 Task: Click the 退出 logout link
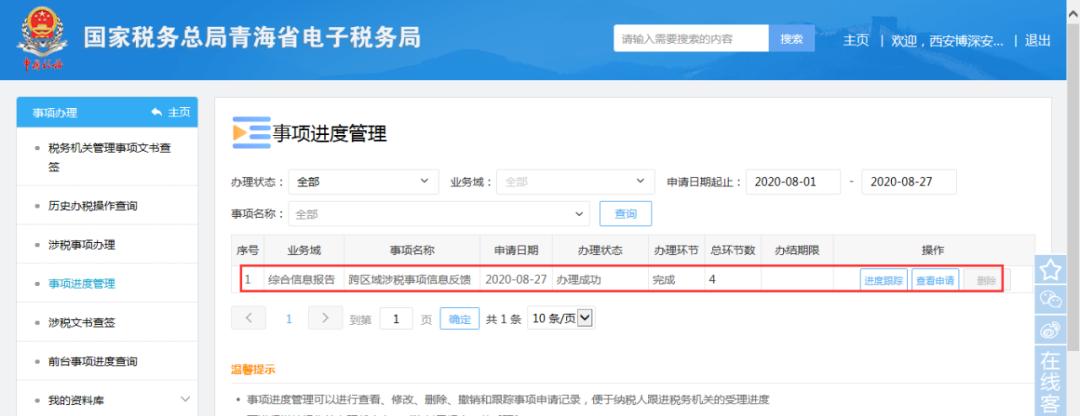[1037, 41]
